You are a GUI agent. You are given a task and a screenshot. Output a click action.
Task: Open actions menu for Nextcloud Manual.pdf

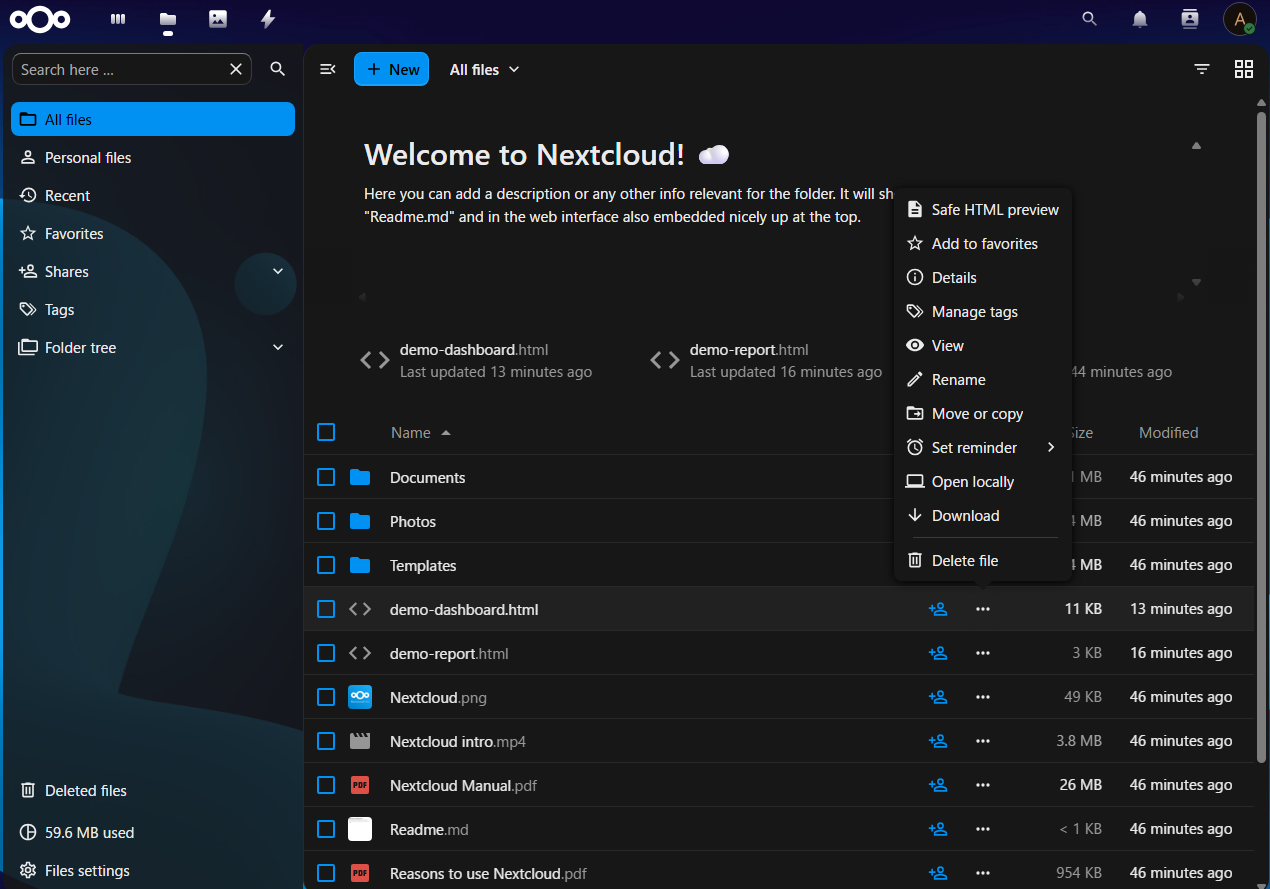(983, 785)
